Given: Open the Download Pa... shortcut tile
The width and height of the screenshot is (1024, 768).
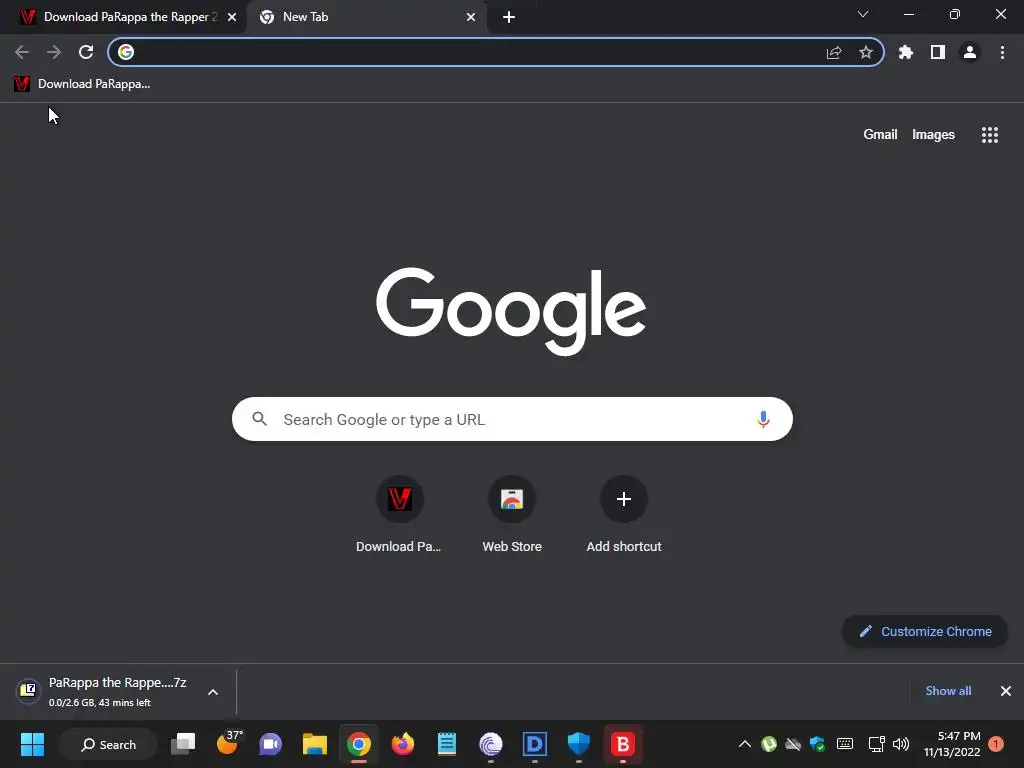Looking at the screenshot, I should coord(399,515).
